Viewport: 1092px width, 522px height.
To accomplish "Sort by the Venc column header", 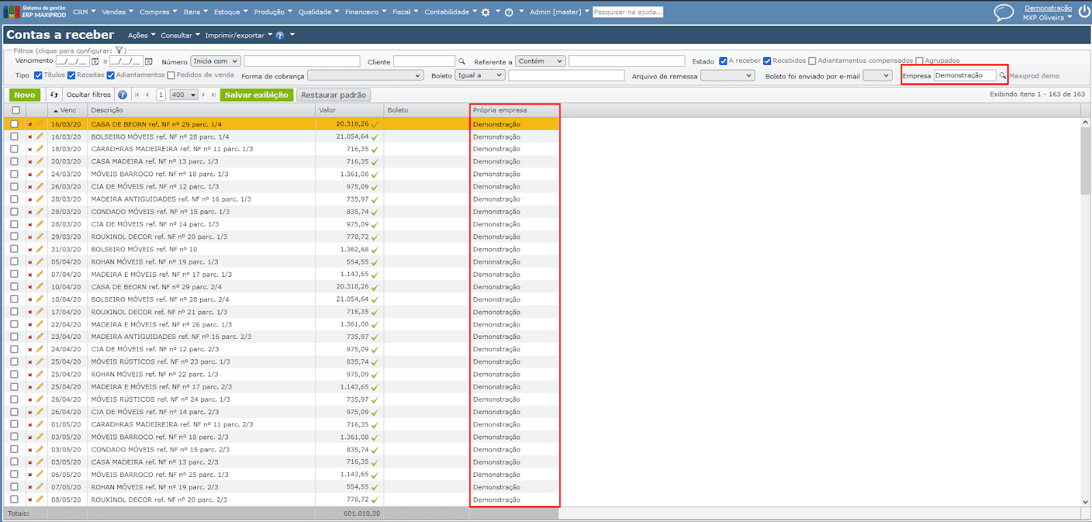I will click(x=68, y=110).
